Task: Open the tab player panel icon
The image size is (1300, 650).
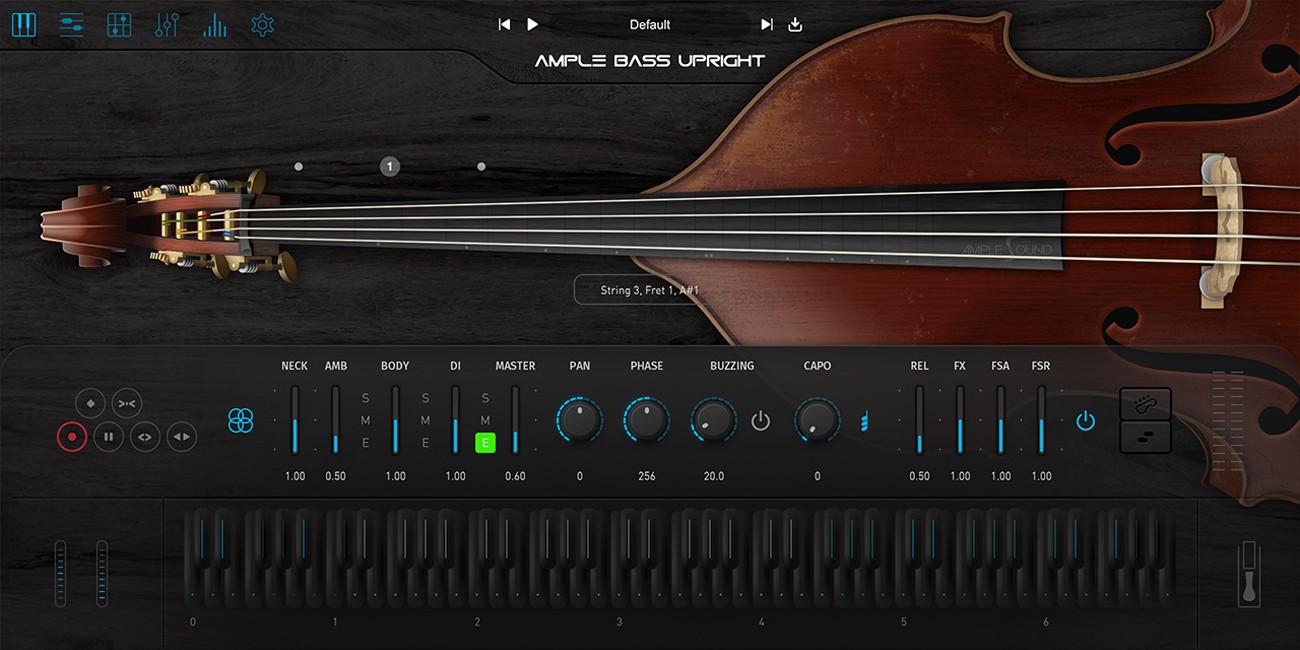Action: [x=214, y=24]
